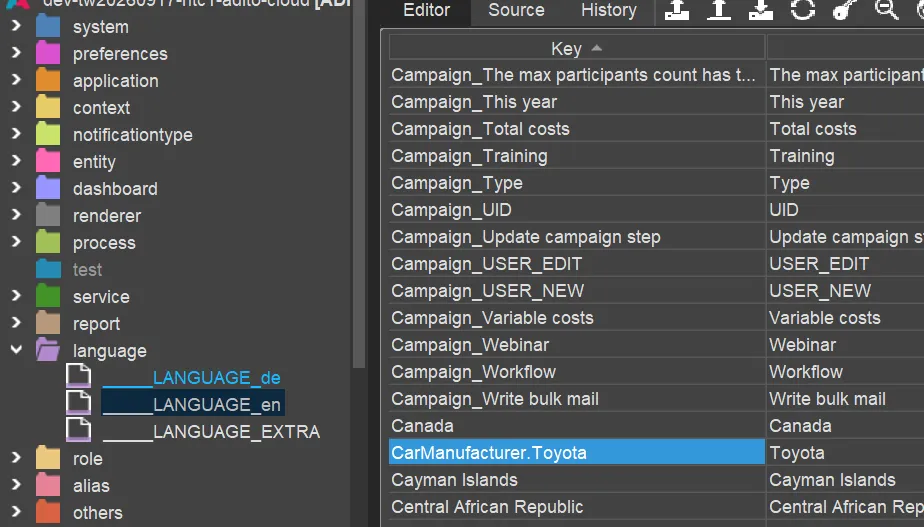Click the key icon in toolbar

tap(844, 10)
